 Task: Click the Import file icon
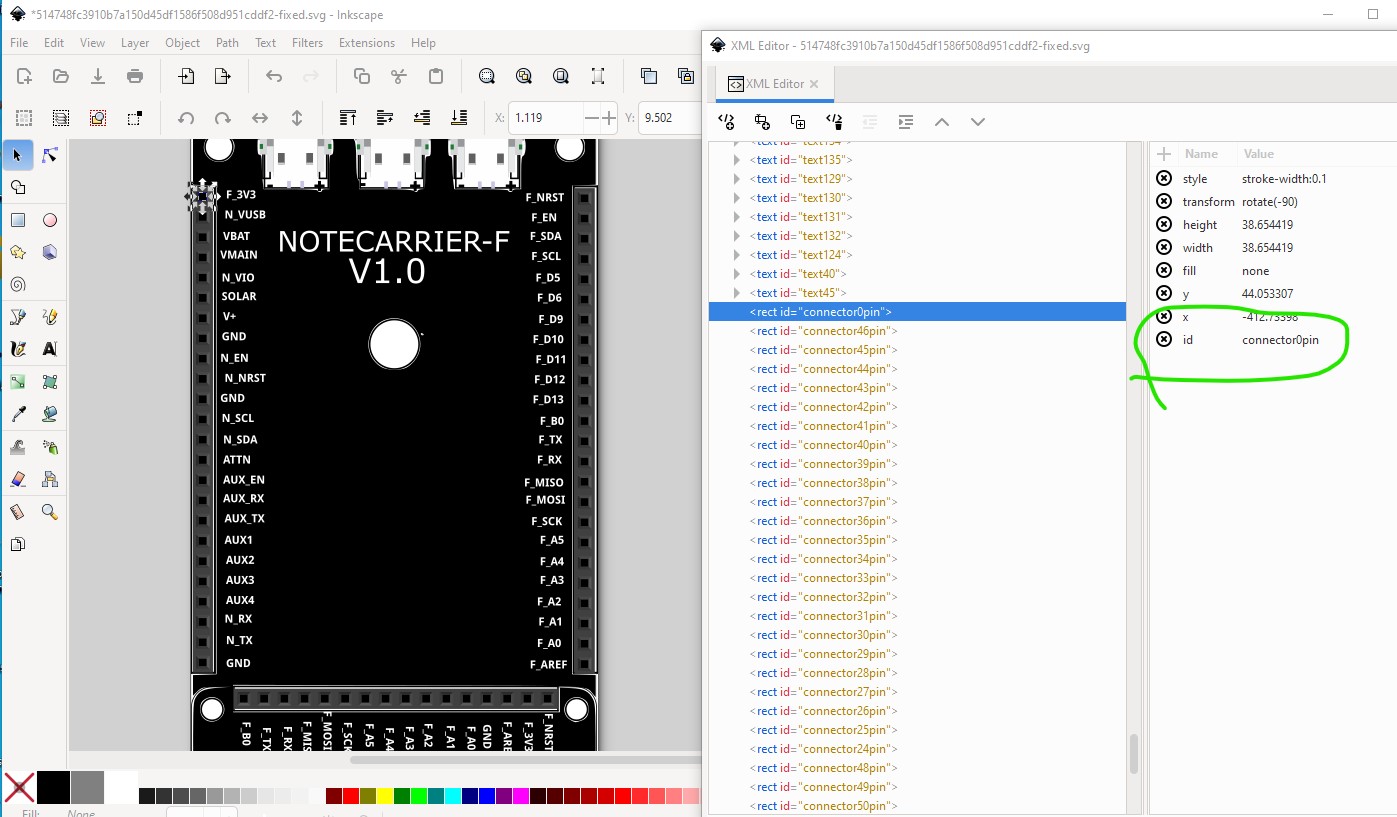point(186,76)
